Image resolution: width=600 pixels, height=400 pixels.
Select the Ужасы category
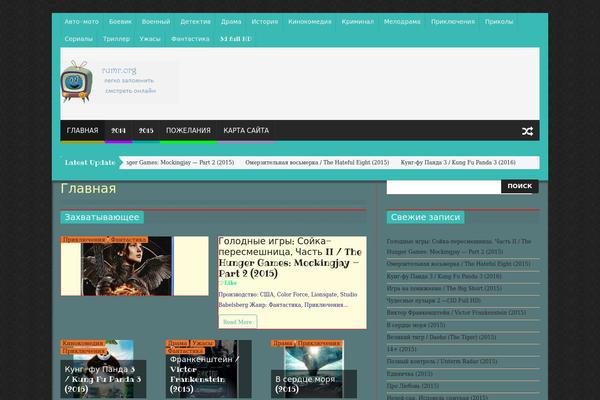click(150, 39)
